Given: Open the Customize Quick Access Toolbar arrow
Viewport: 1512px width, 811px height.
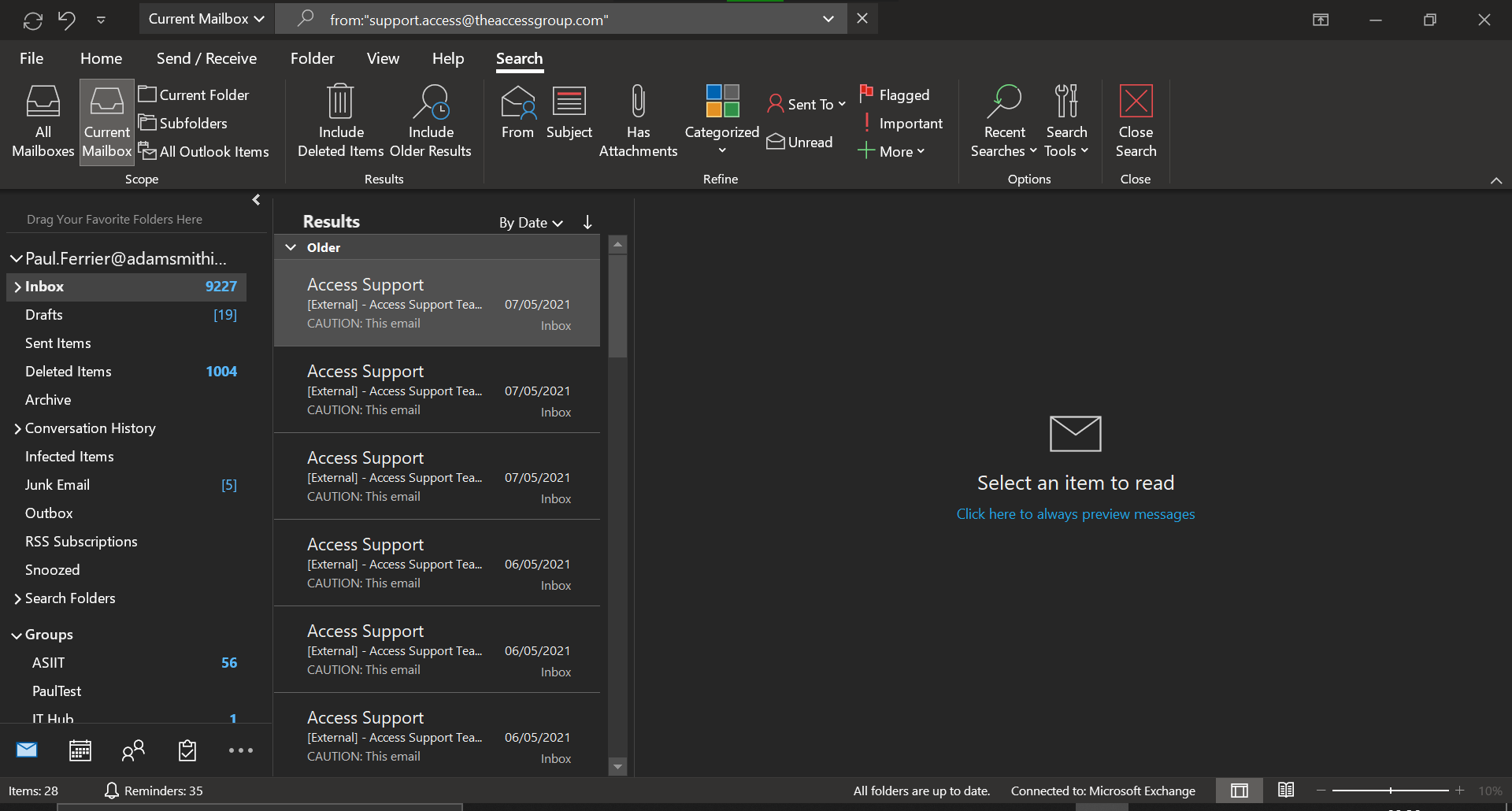Looking at the screenshot, I should coord(101,20).
